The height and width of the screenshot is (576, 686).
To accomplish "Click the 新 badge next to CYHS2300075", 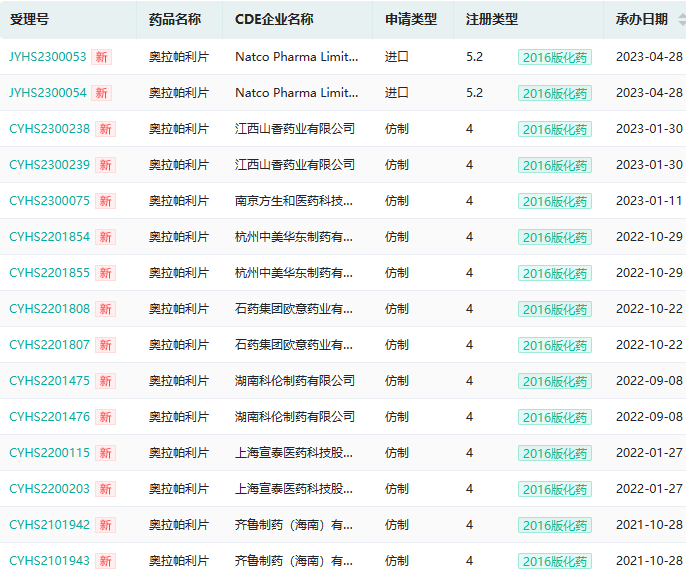I will click(x=105, y=201).
